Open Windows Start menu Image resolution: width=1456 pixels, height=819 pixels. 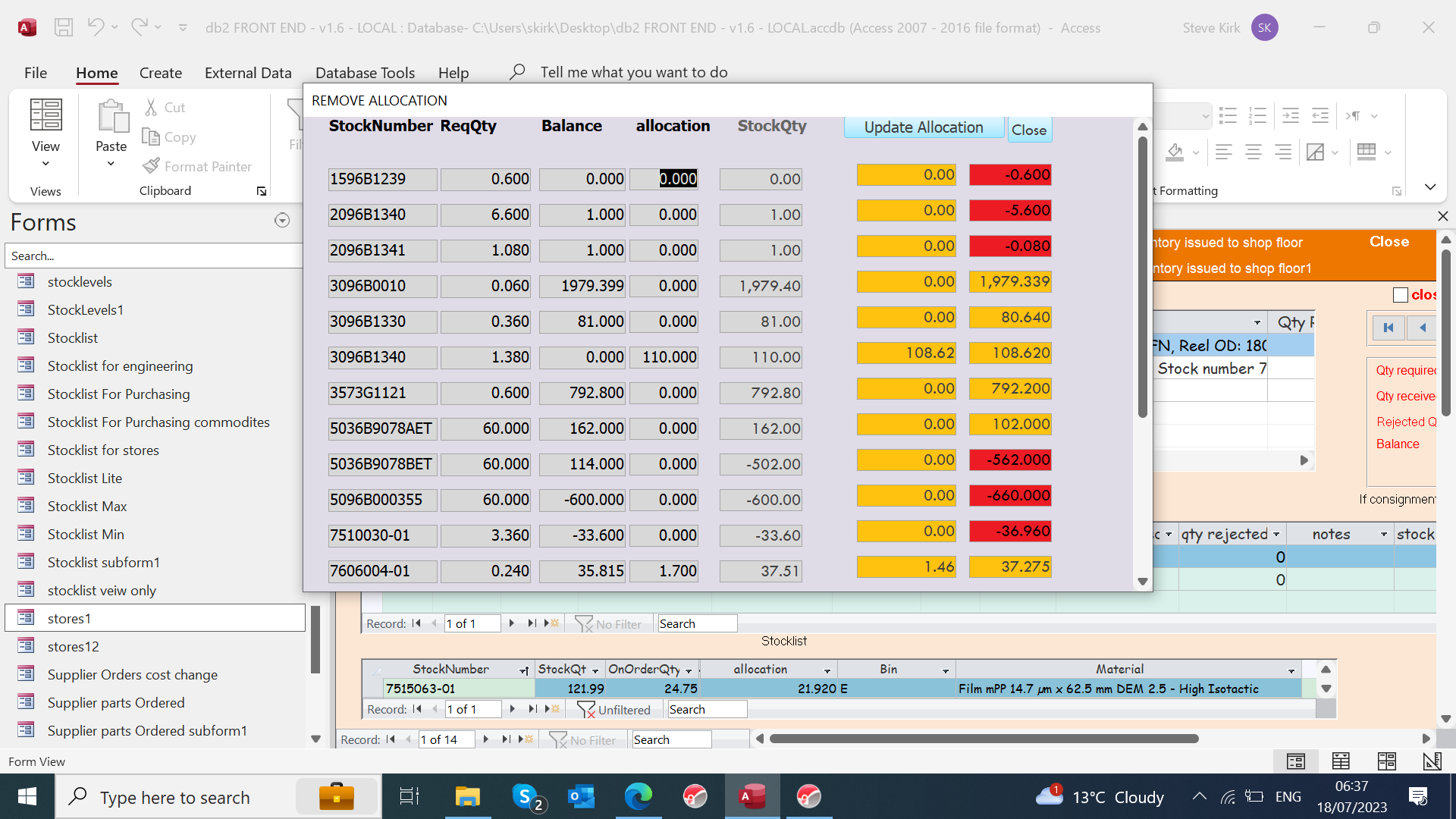coord(27,796)
